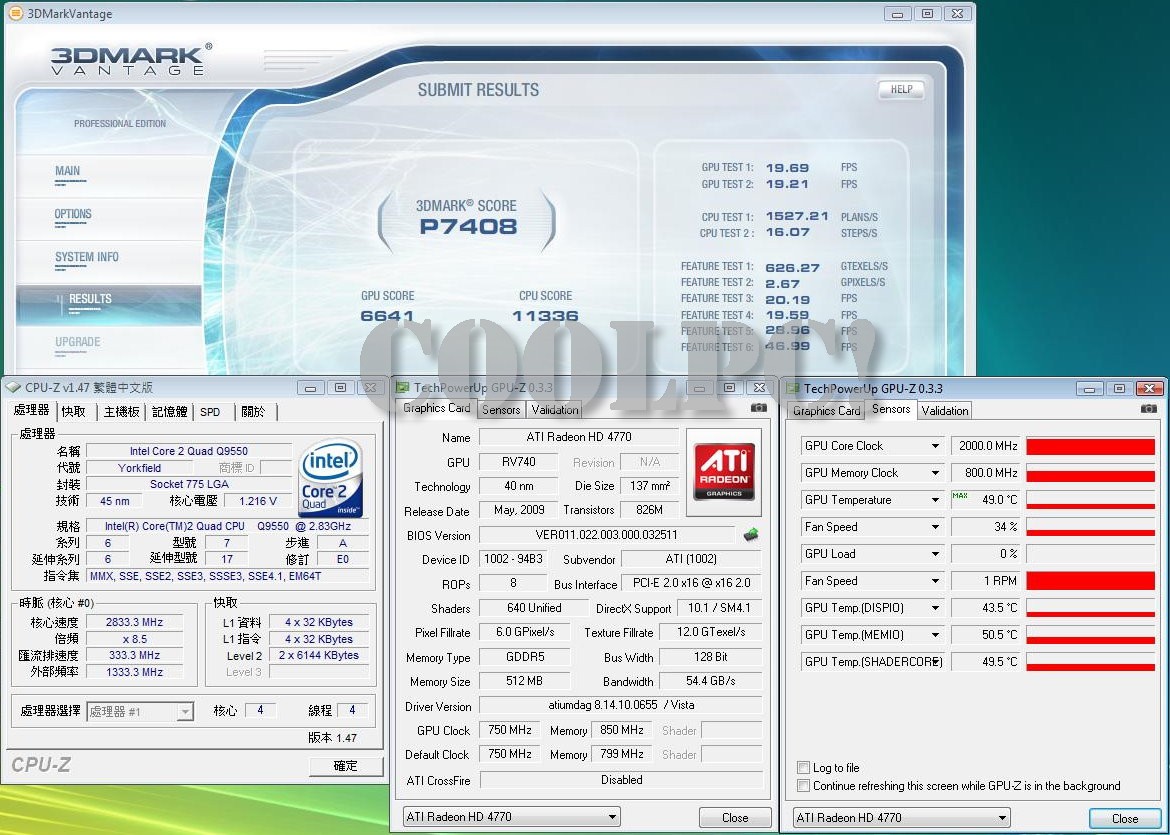Click the Intel Core 2 Quad logo
The width and height of the screenshot is (1170, 835).
point(331,479)
